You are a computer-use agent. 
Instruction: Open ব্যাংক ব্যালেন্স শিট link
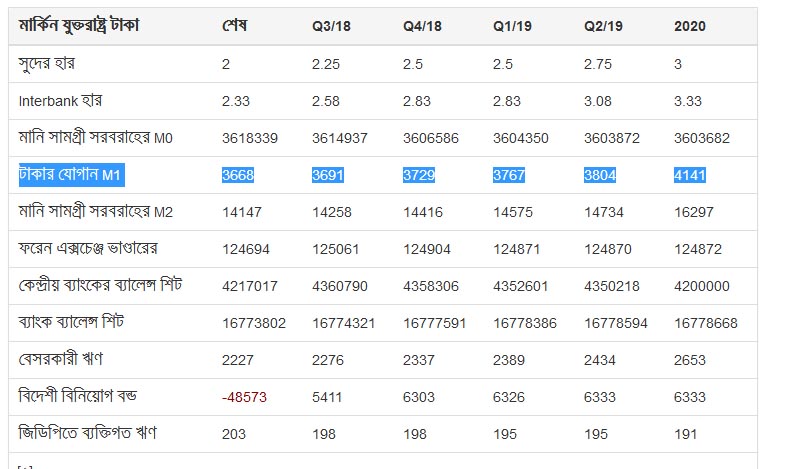coord(71,322)
